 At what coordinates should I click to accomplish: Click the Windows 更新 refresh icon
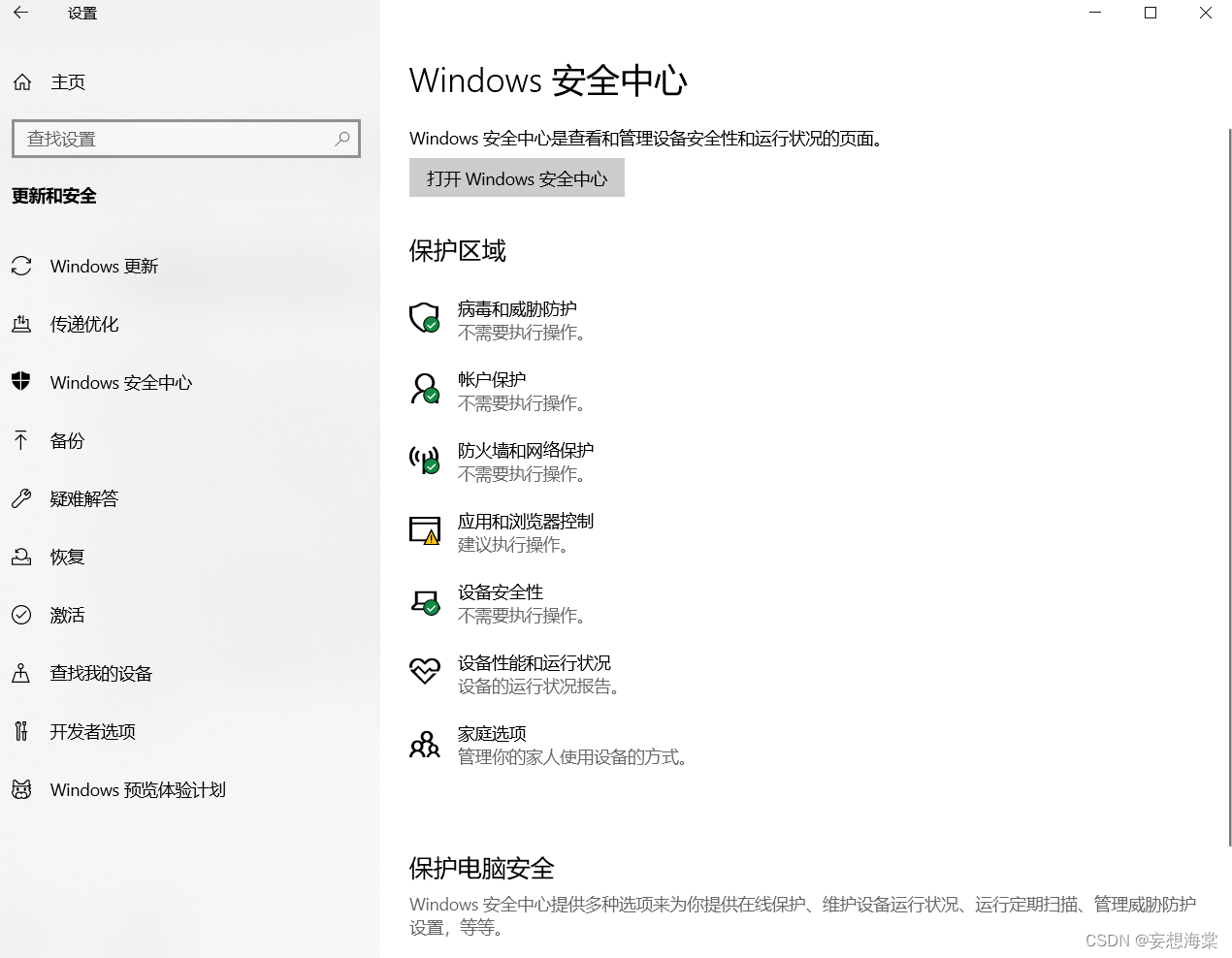click(21, 266)
